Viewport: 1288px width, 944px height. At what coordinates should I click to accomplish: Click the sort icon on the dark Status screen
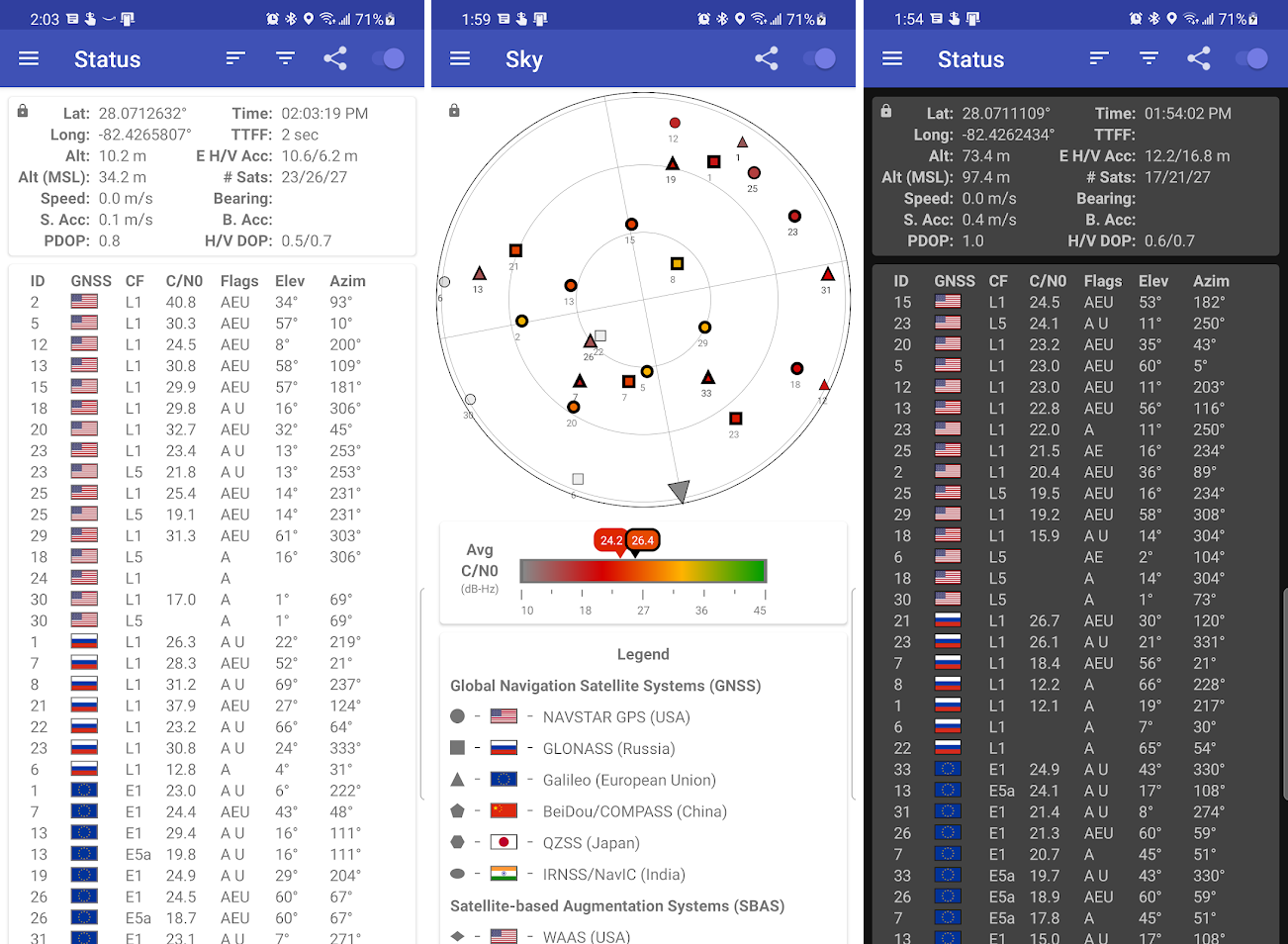tap(1099, 58)
